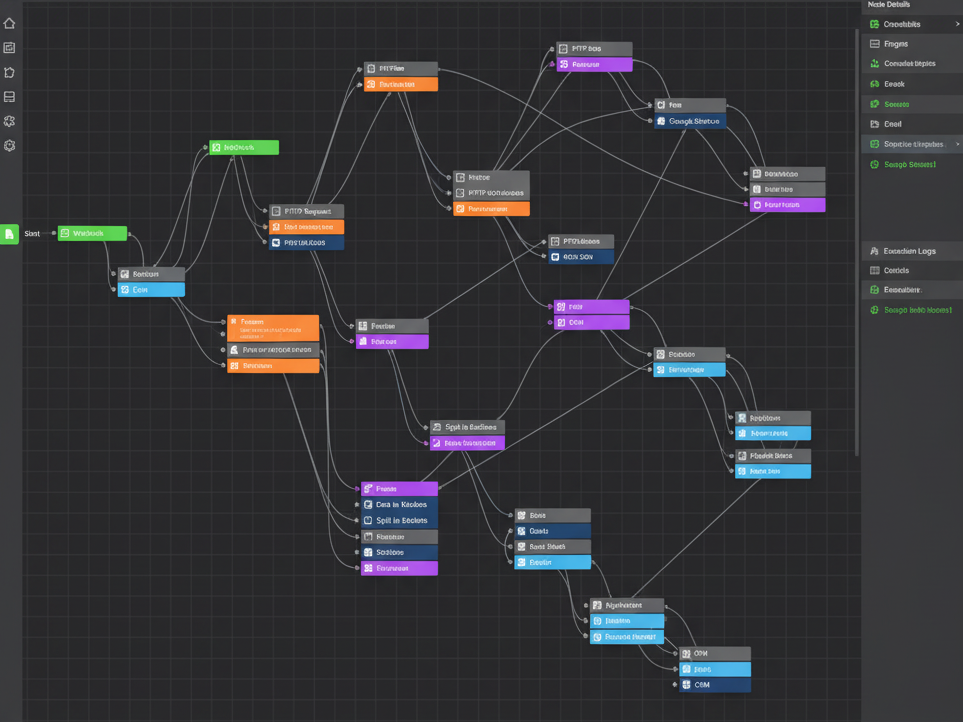This screenshot has width=963, height=722.
Task: Select the gray Split In Batches label
Action: [471, 427]
